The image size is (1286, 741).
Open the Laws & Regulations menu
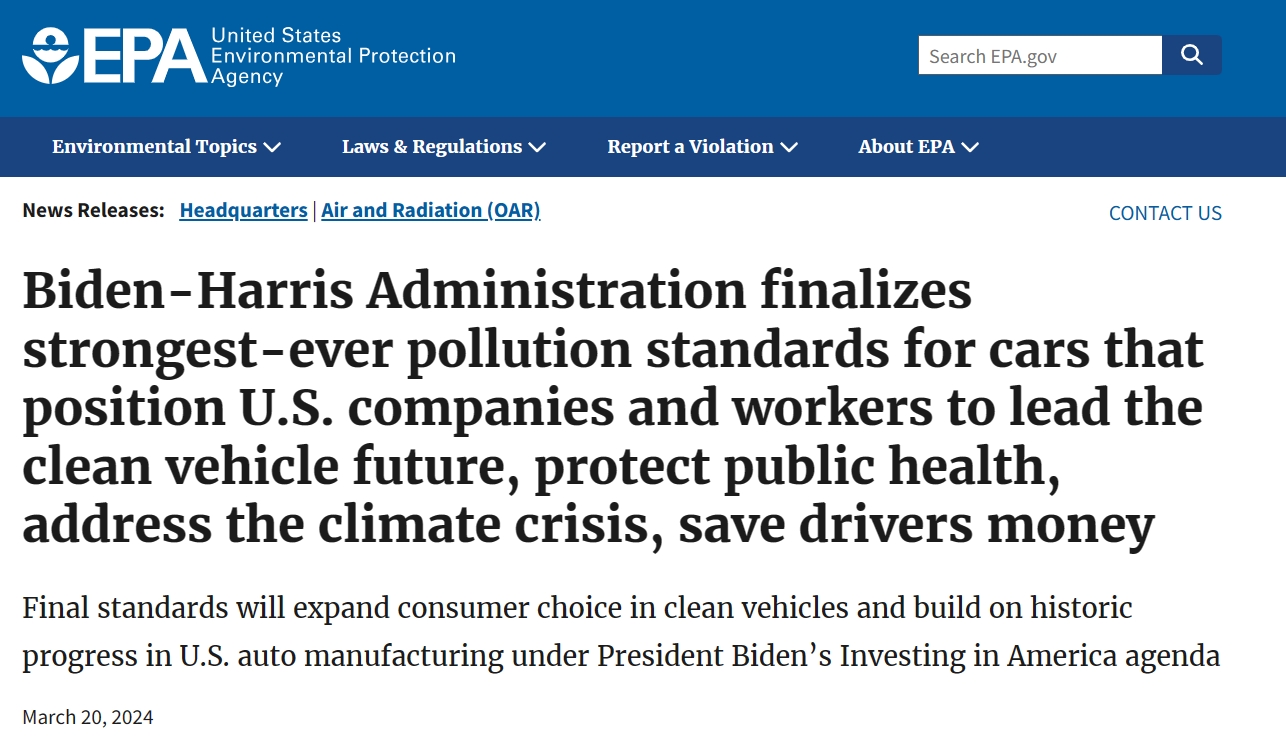pos(431,147)
